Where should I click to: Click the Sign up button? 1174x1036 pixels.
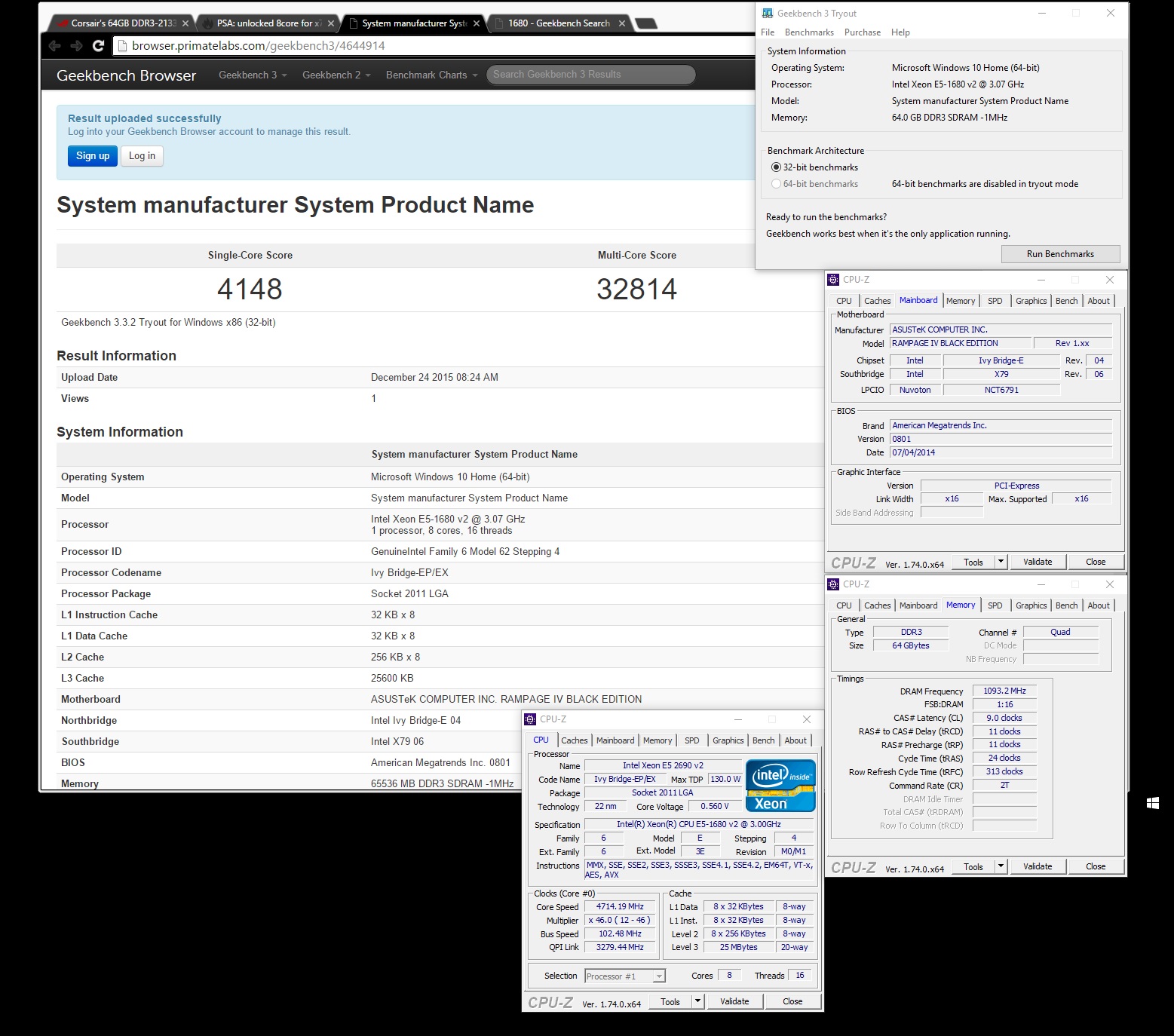(x=93, y=156)
